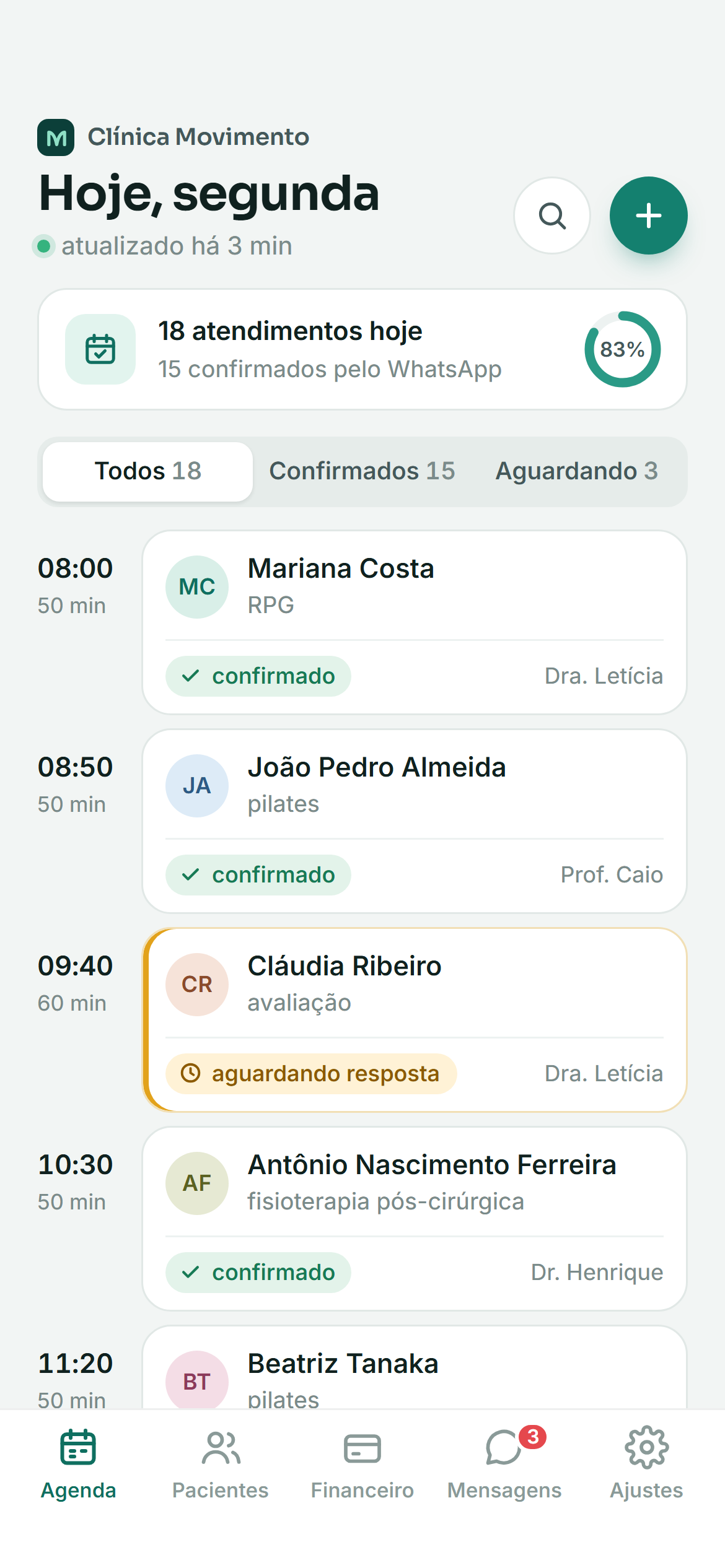This screenshot has height=1568, width=725.
Task: Open the Clínica Movimento logo icon
Action: click(56, 137)
